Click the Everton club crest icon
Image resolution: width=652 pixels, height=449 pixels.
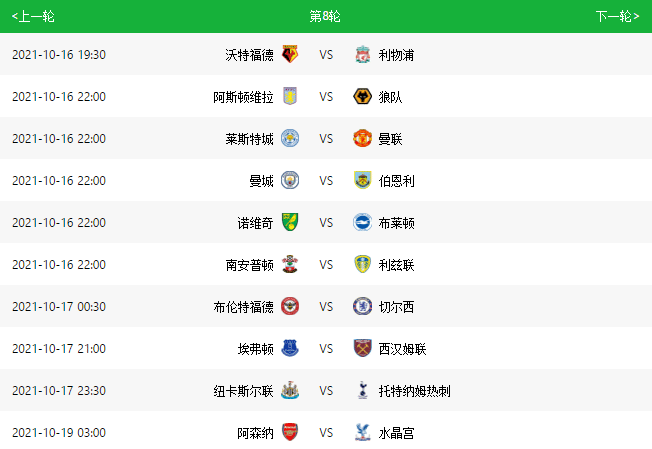[290, 349]
